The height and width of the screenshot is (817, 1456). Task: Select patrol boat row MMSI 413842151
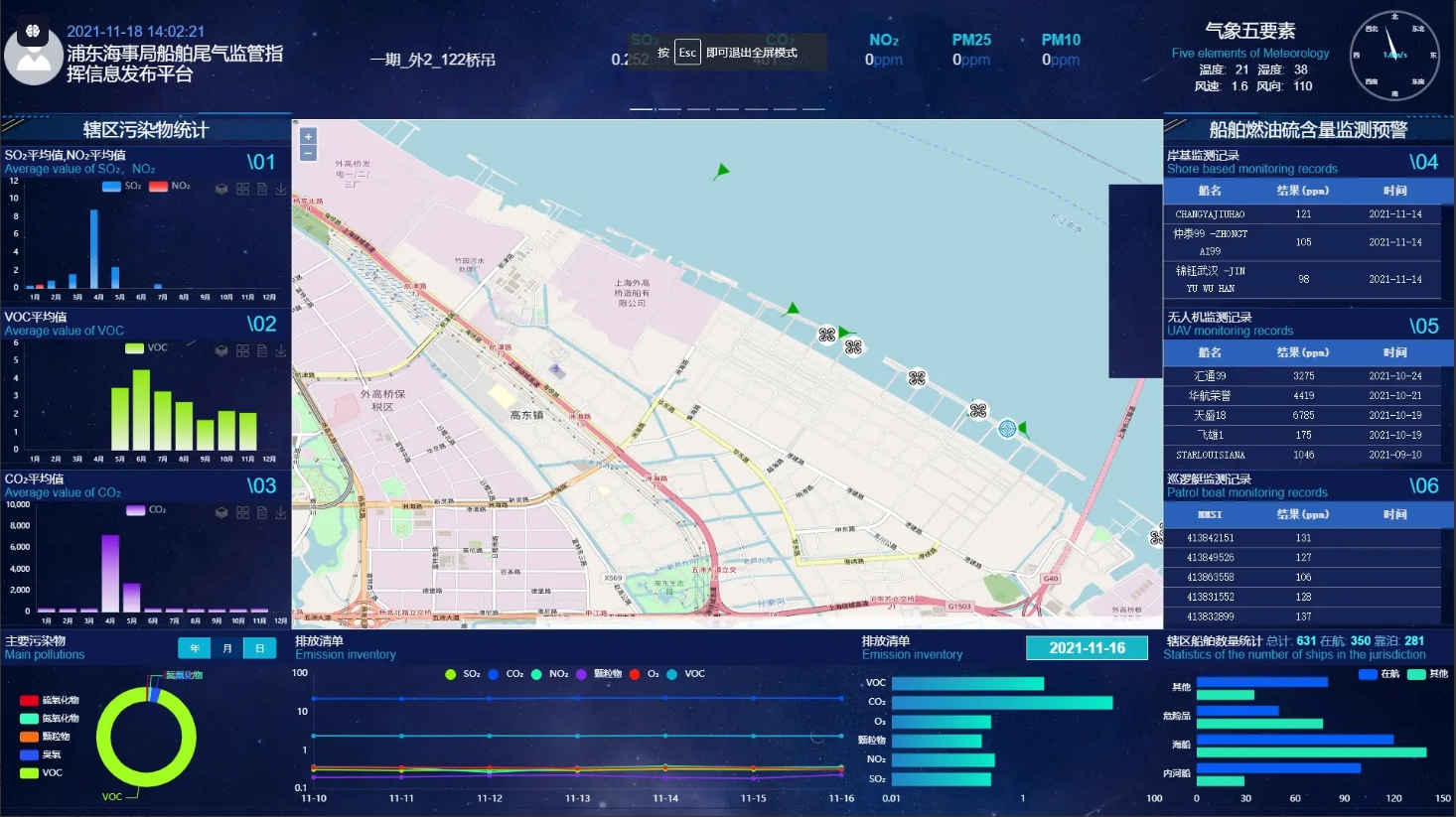coord(1302,537)
